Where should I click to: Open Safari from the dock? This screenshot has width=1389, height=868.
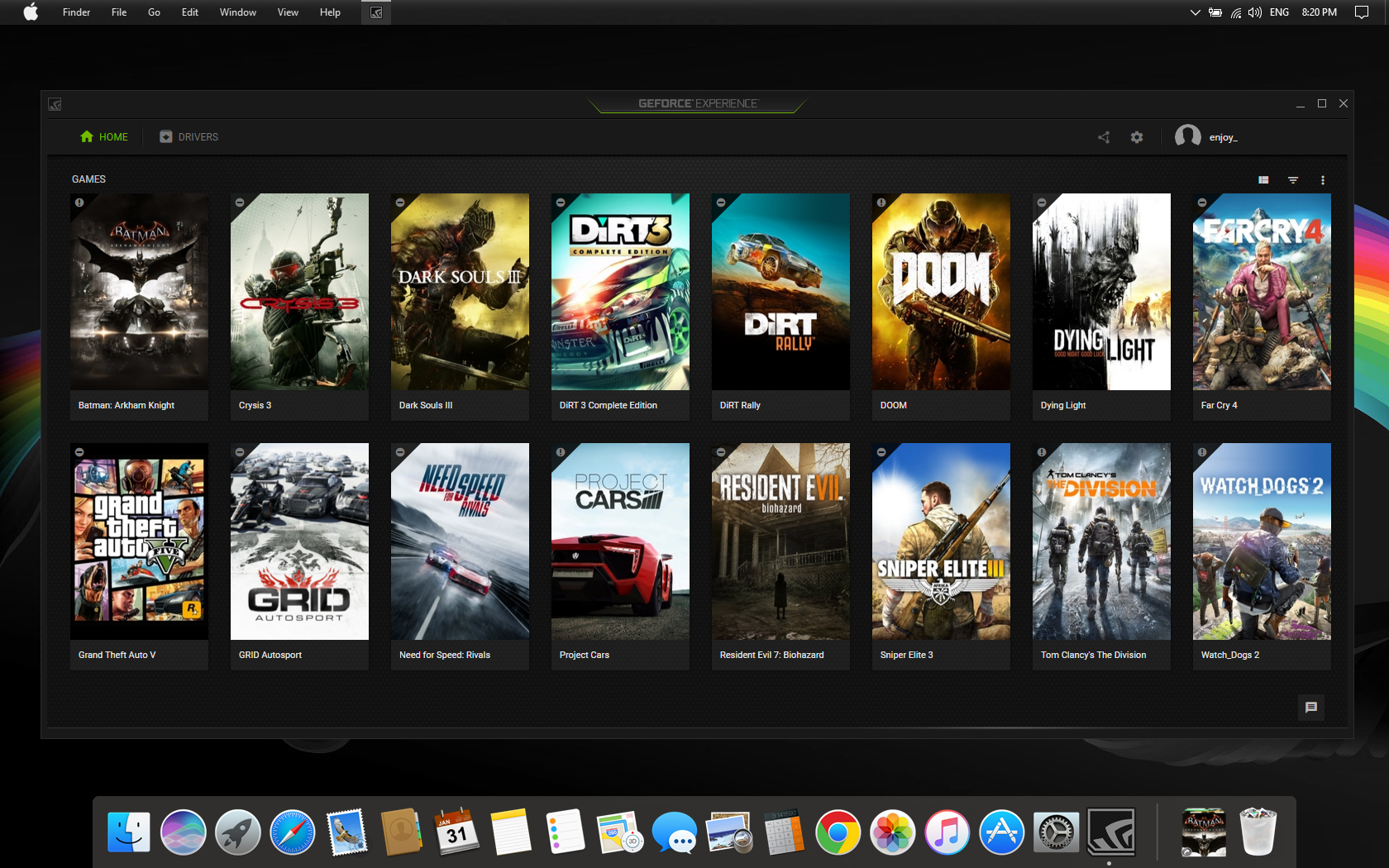(x=293, y=832)
